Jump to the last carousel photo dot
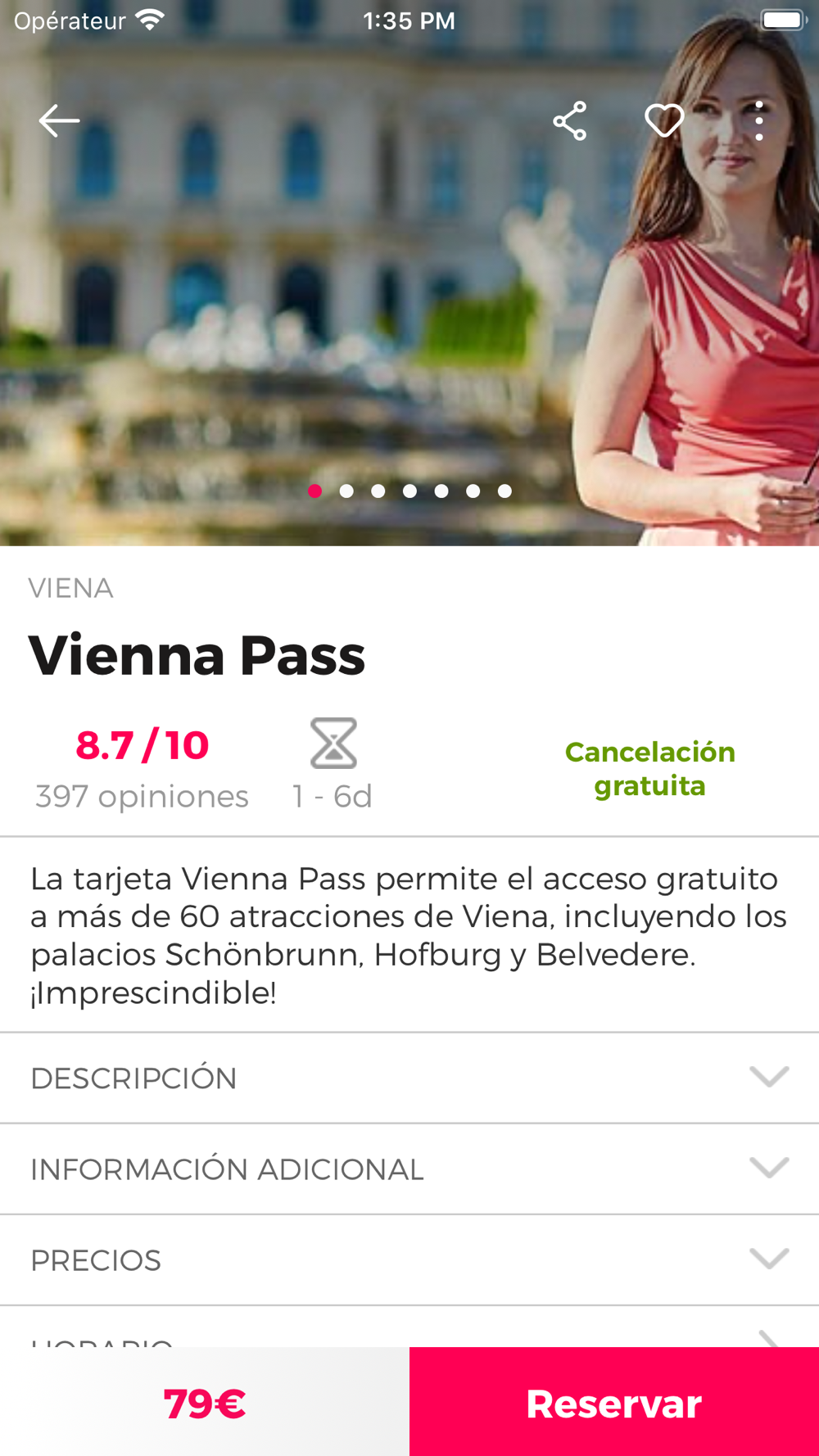This screenshot has height=1456, width=819. tap(505, 491)
